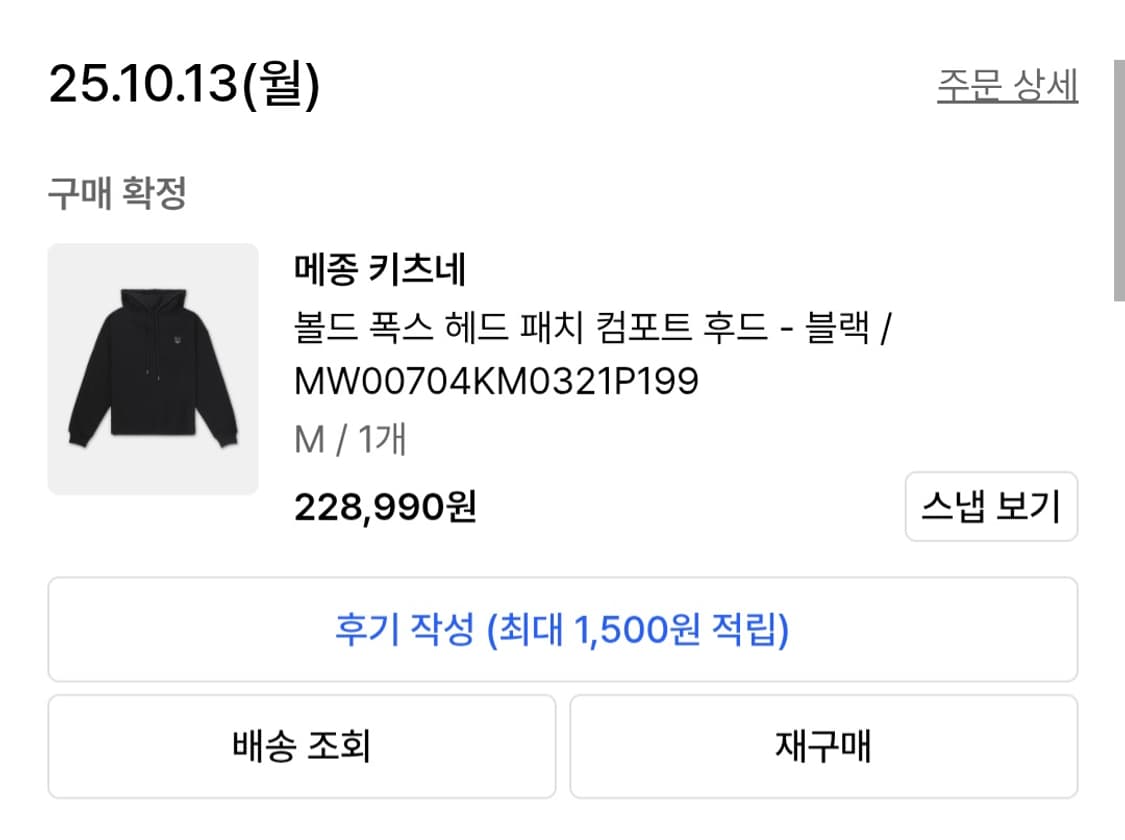Image resolution: width=1125 pixels, height=840 pixels.
Task: Tap the hoodie image to view product page
Action: 152,368
